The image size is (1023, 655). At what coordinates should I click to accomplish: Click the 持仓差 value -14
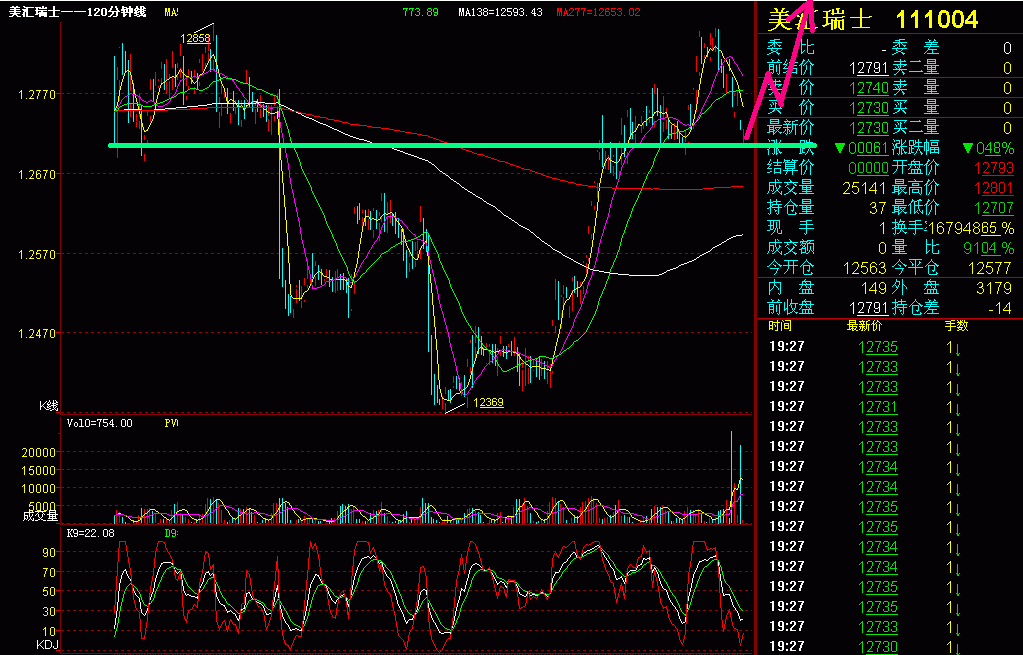pos(1000,308)
